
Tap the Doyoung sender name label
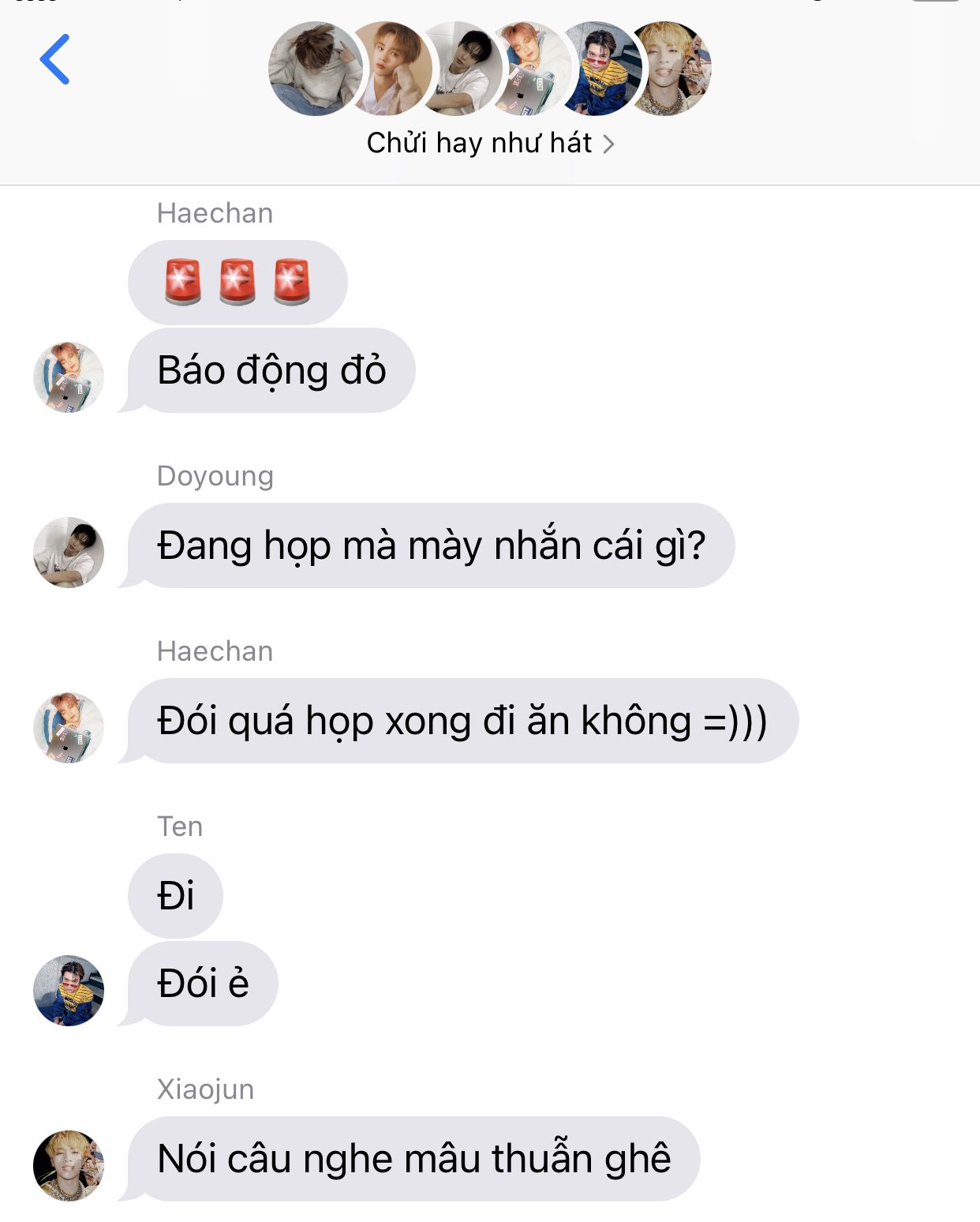tap(215, 476)
